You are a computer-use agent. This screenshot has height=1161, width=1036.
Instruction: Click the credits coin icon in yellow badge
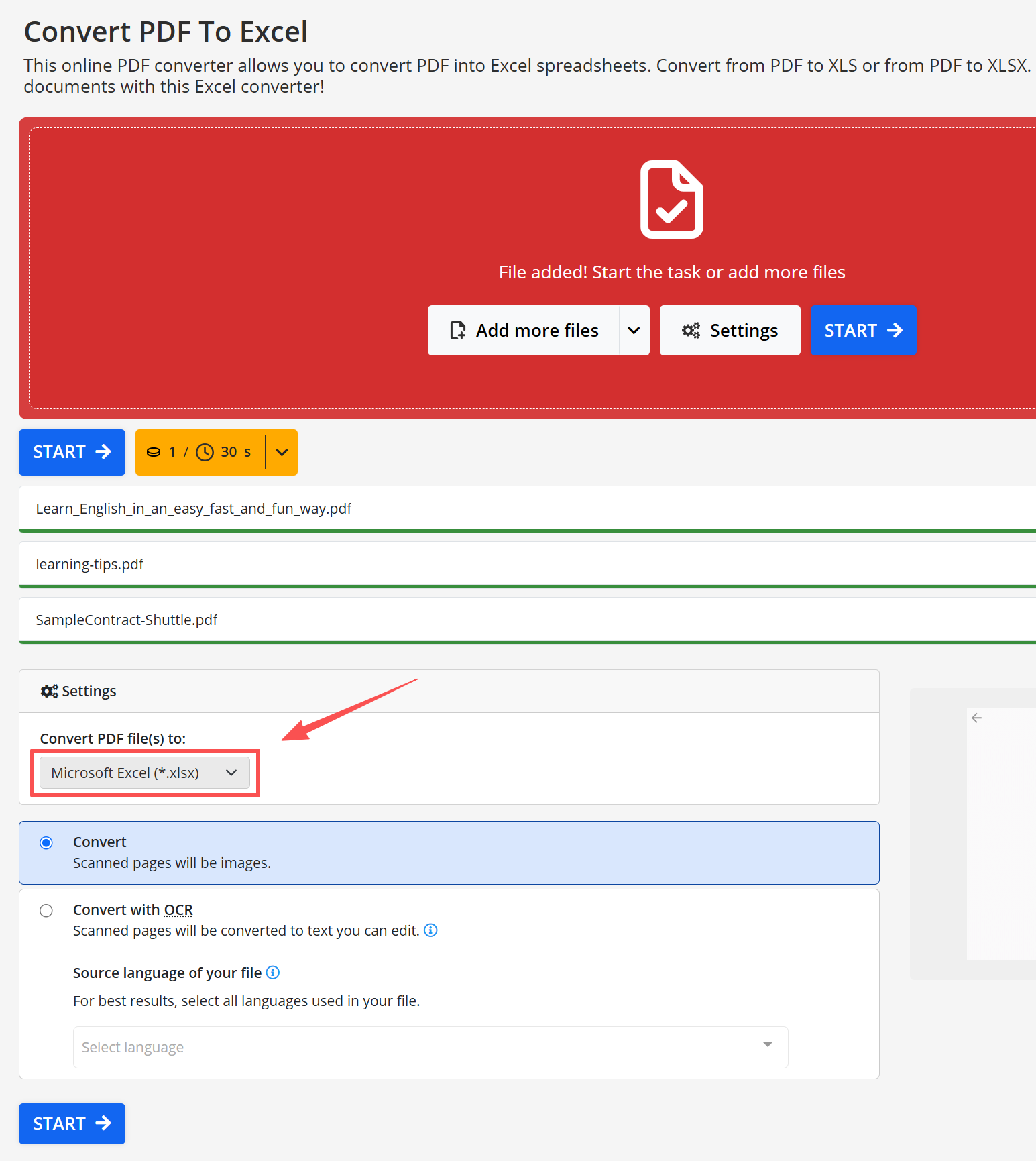click(x=154, y=452)
